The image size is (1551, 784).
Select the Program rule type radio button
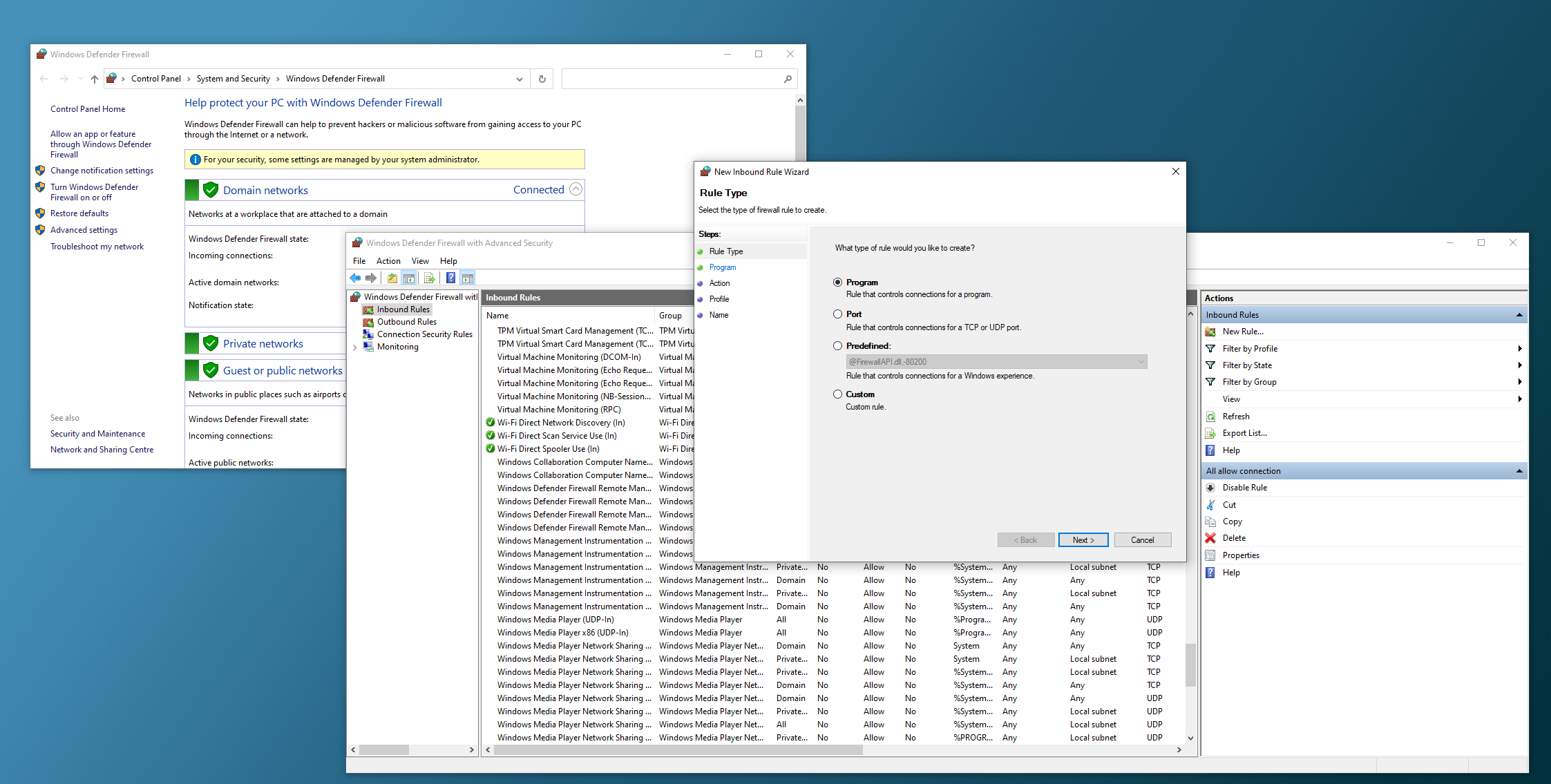click(x=837, y=282)
